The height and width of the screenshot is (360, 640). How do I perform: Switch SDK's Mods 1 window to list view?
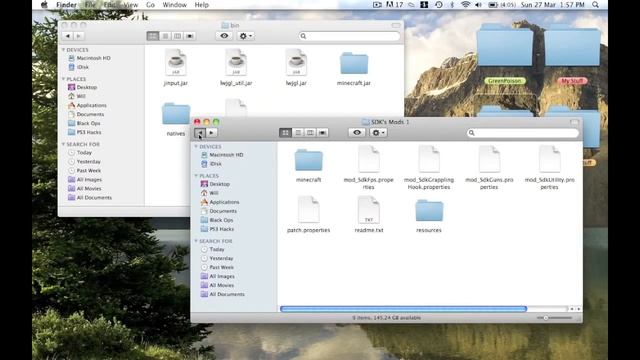tap(298, 133)
